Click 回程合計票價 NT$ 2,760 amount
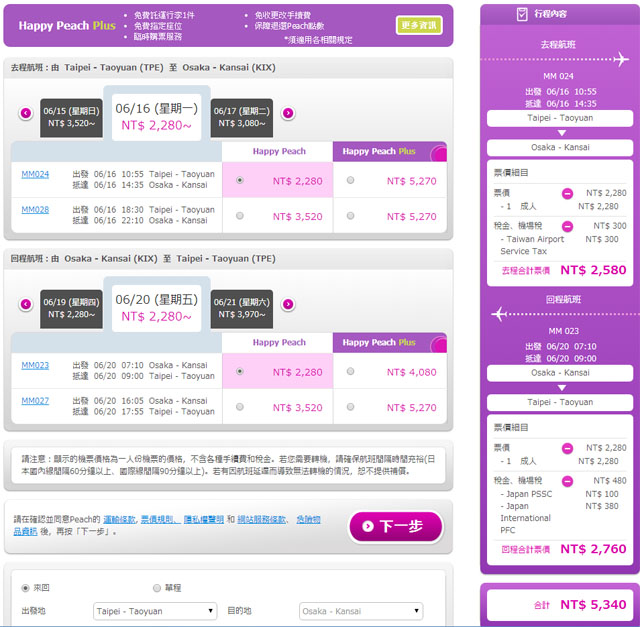Screen dimensions: 640x627 point(593,549)
